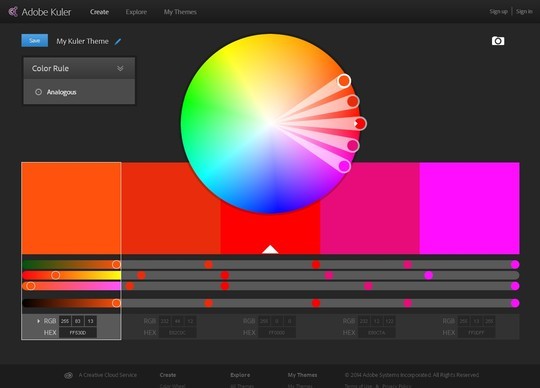
Task: Click the A Creative Cloud Service text
Action: (107, 375)
